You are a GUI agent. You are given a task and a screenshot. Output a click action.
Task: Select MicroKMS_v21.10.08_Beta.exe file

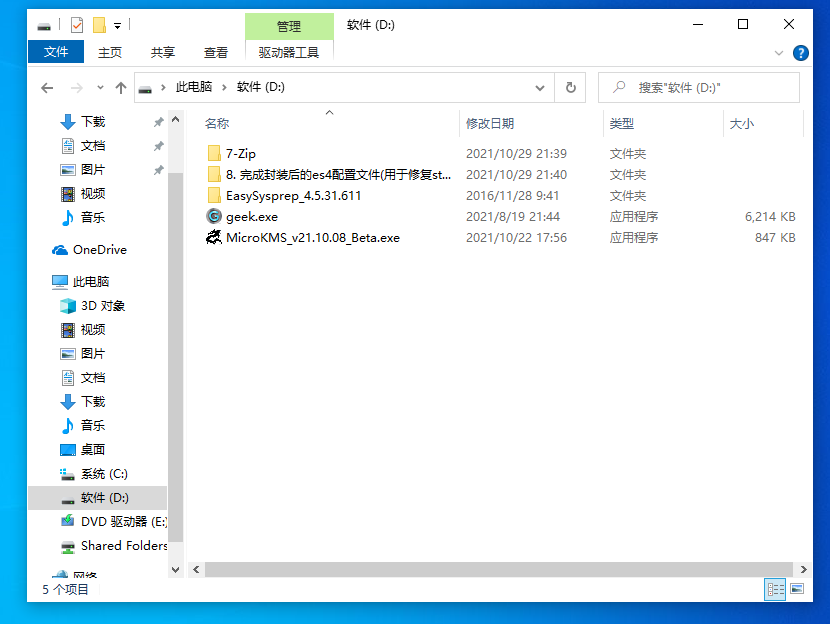312,238
